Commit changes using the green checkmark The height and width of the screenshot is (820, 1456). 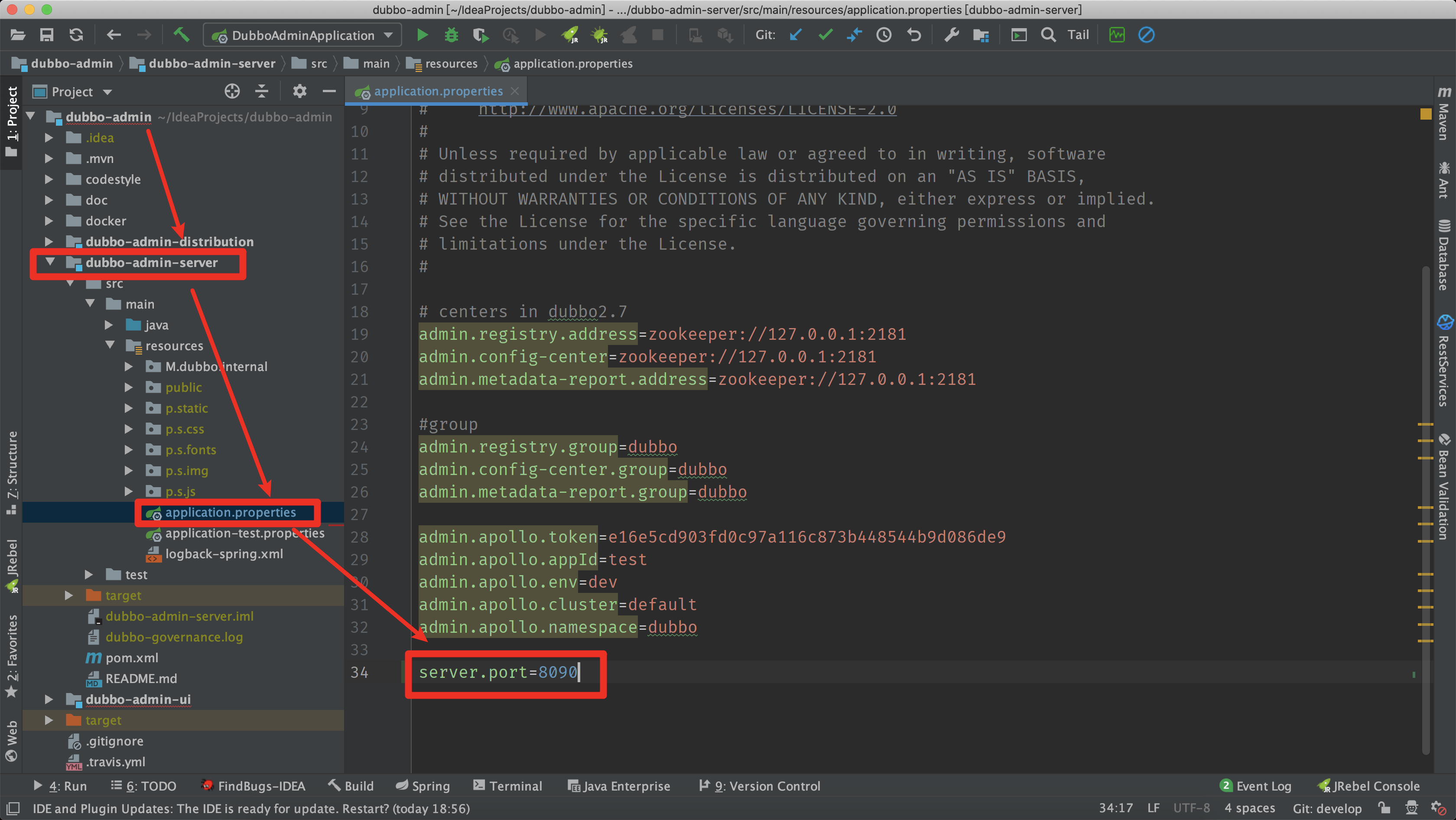[x=825, y=35]
